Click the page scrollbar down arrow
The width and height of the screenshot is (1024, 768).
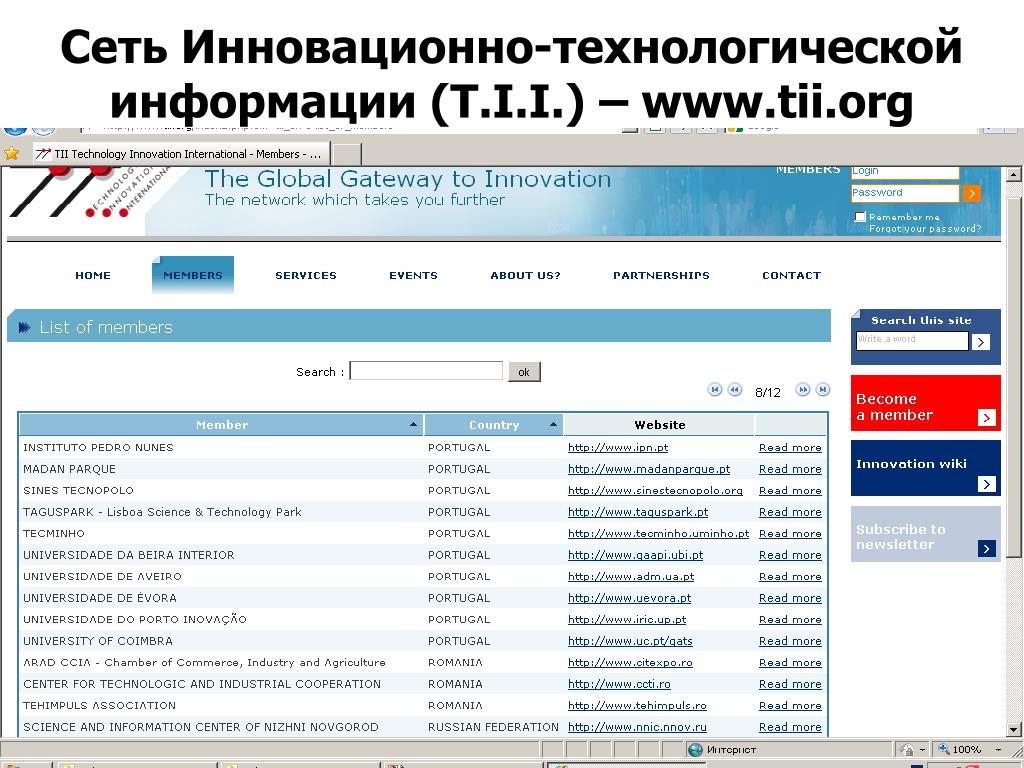tap(1013, 729)
